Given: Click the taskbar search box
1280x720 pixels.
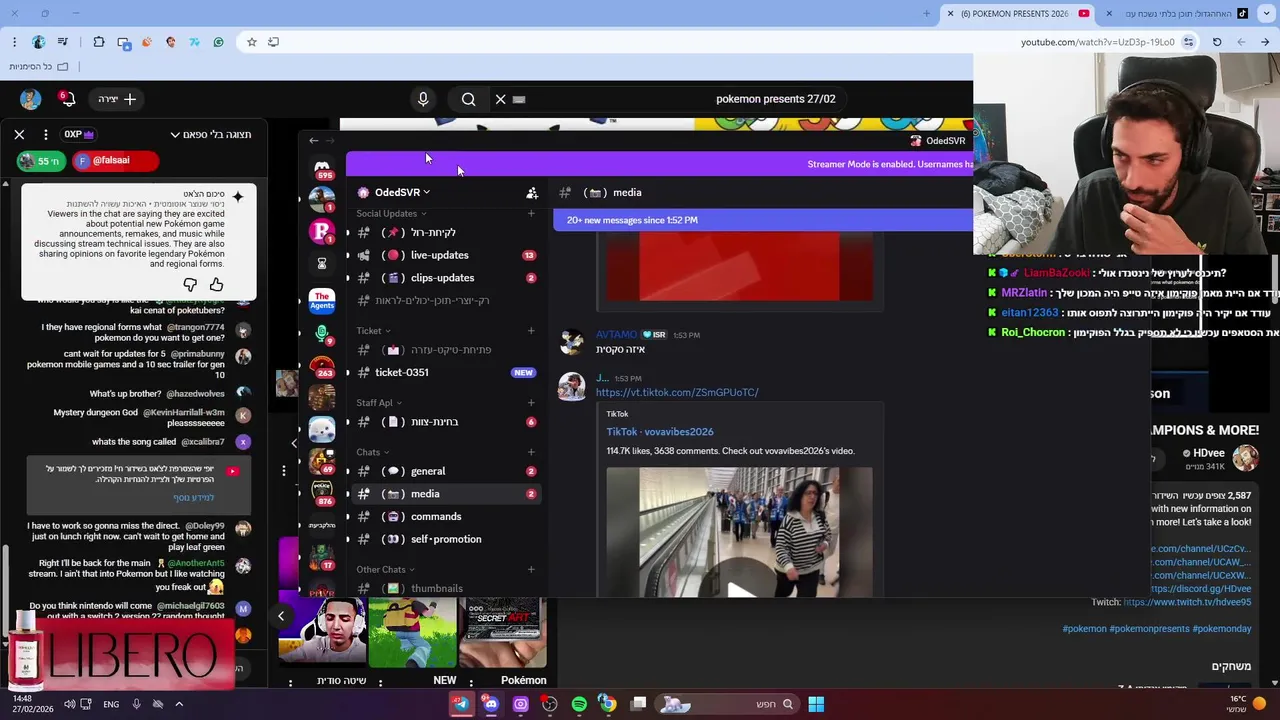Looking at the screenshot, I should coord(728,704).
